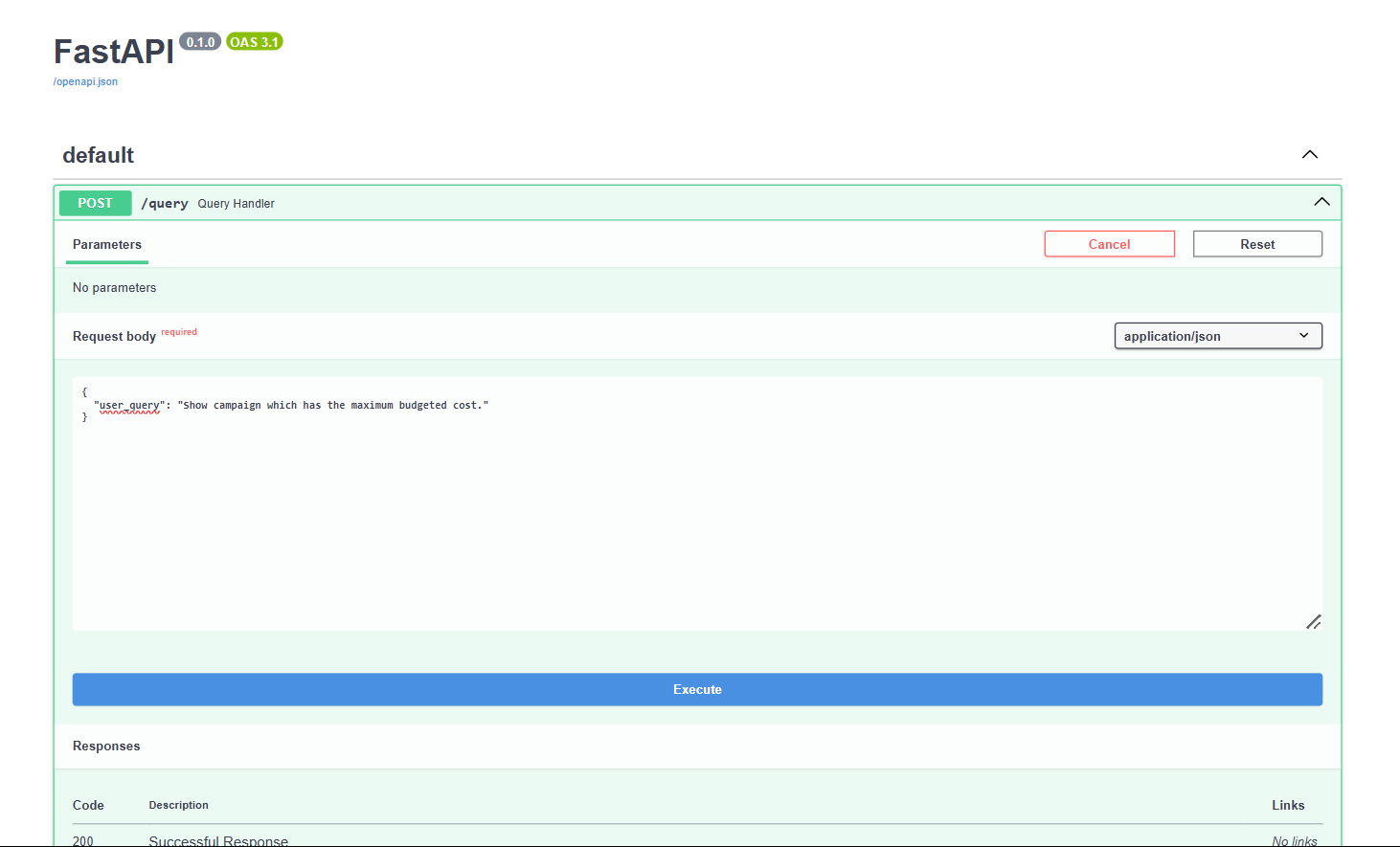
Task: Click the 0.1.0 version badge
Action: point(200,42)
